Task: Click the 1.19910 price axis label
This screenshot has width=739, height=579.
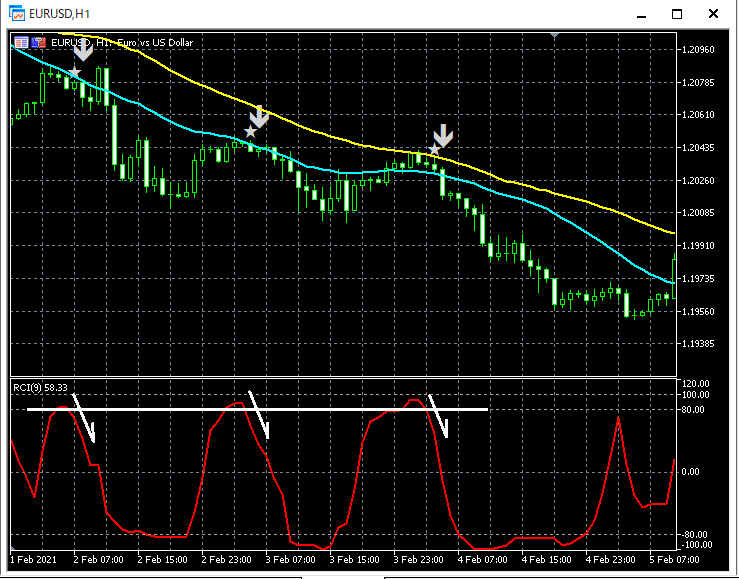Action: click(x=698, y=245)
